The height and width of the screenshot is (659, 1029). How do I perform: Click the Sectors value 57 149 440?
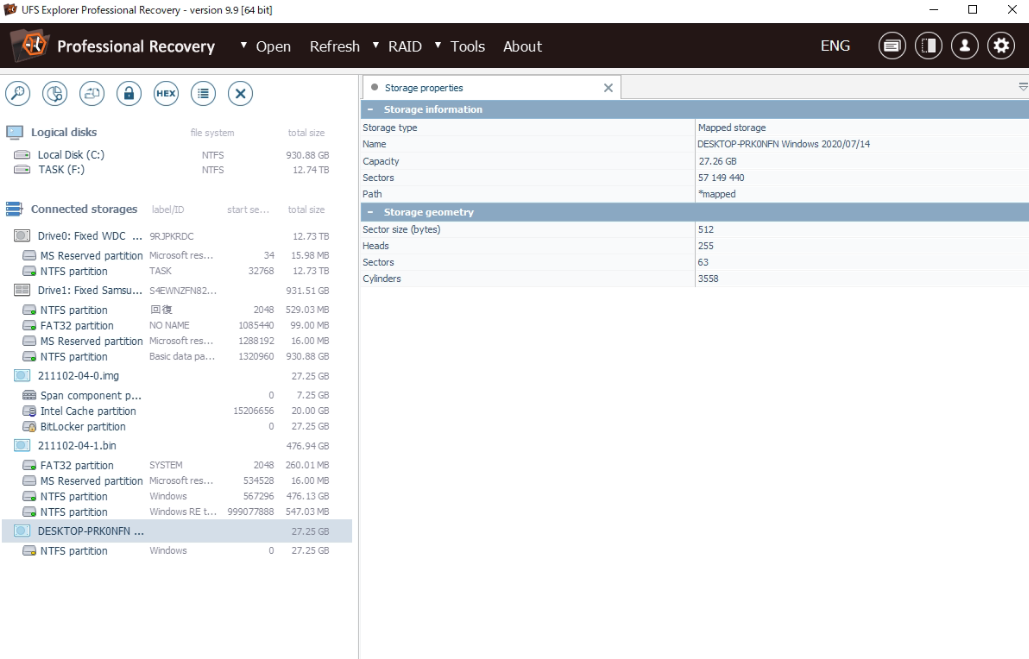tap(721, 177)
